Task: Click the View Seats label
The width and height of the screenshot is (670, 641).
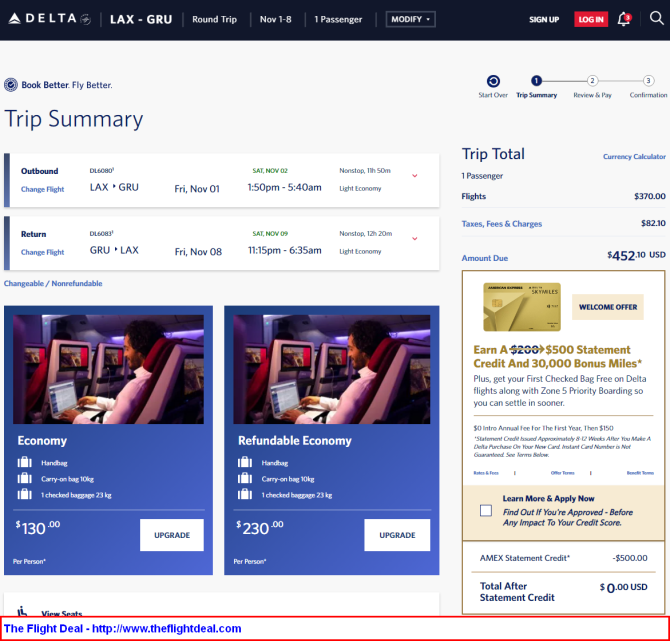Action: click(62, 613)
